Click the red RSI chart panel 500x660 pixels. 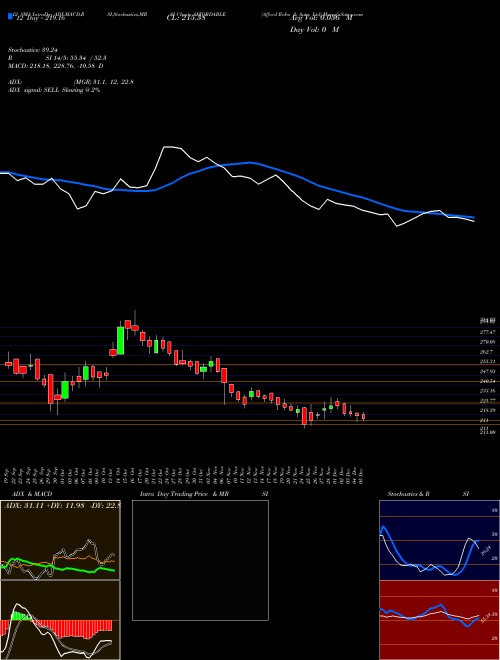439,620
